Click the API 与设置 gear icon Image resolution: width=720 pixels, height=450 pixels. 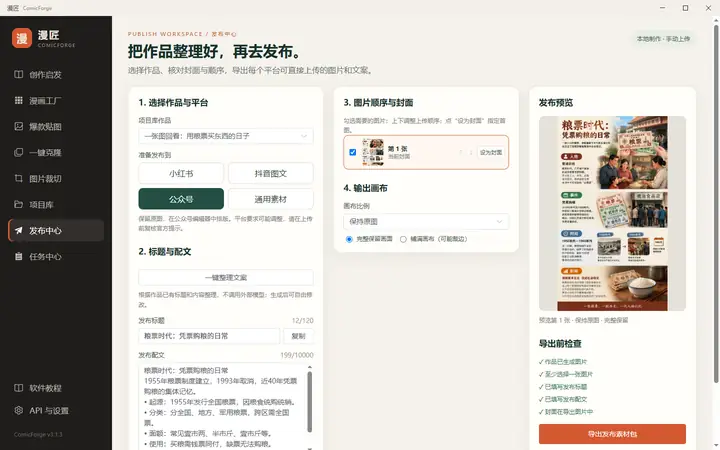coord(18,411)
